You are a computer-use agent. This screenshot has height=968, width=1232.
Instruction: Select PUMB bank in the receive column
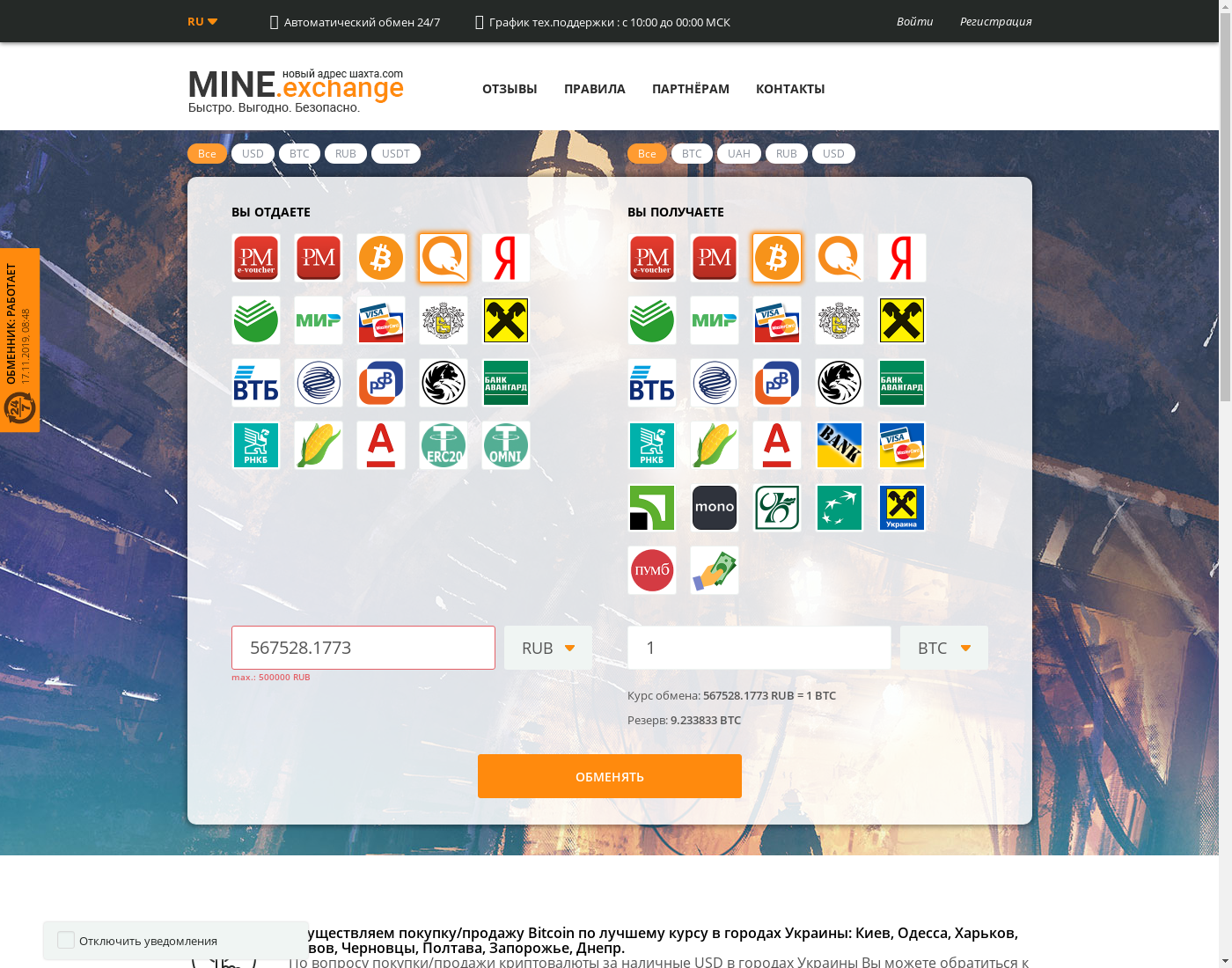652,570
